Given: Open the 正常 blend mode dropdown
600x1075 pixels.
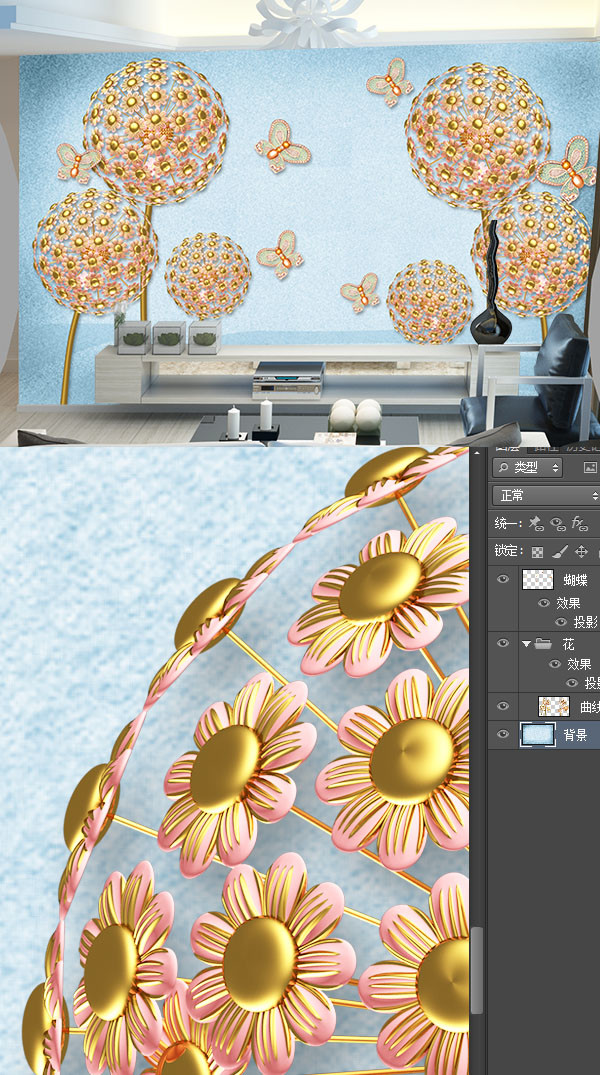Looking at the screenshot, I should coord(546,495).
